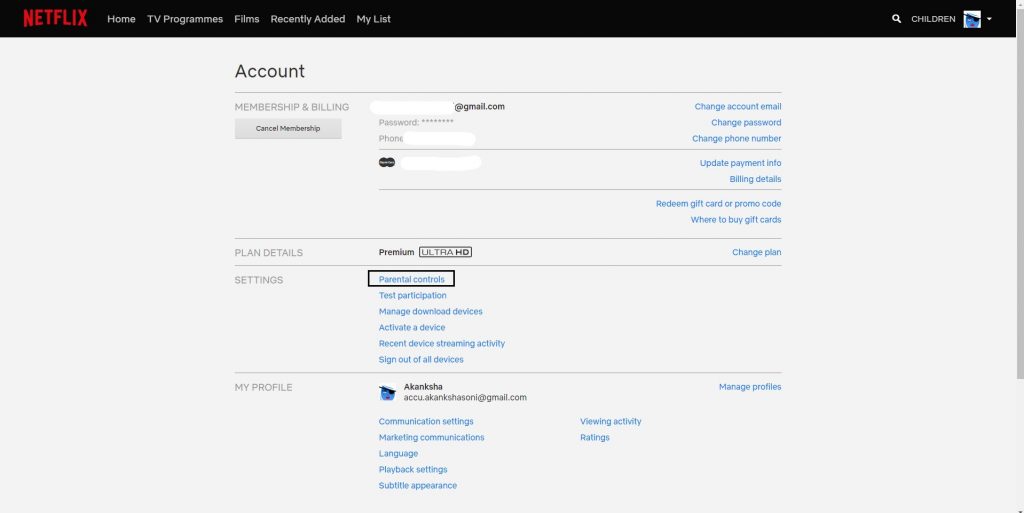Open Parental controls settings

(412, 280)
